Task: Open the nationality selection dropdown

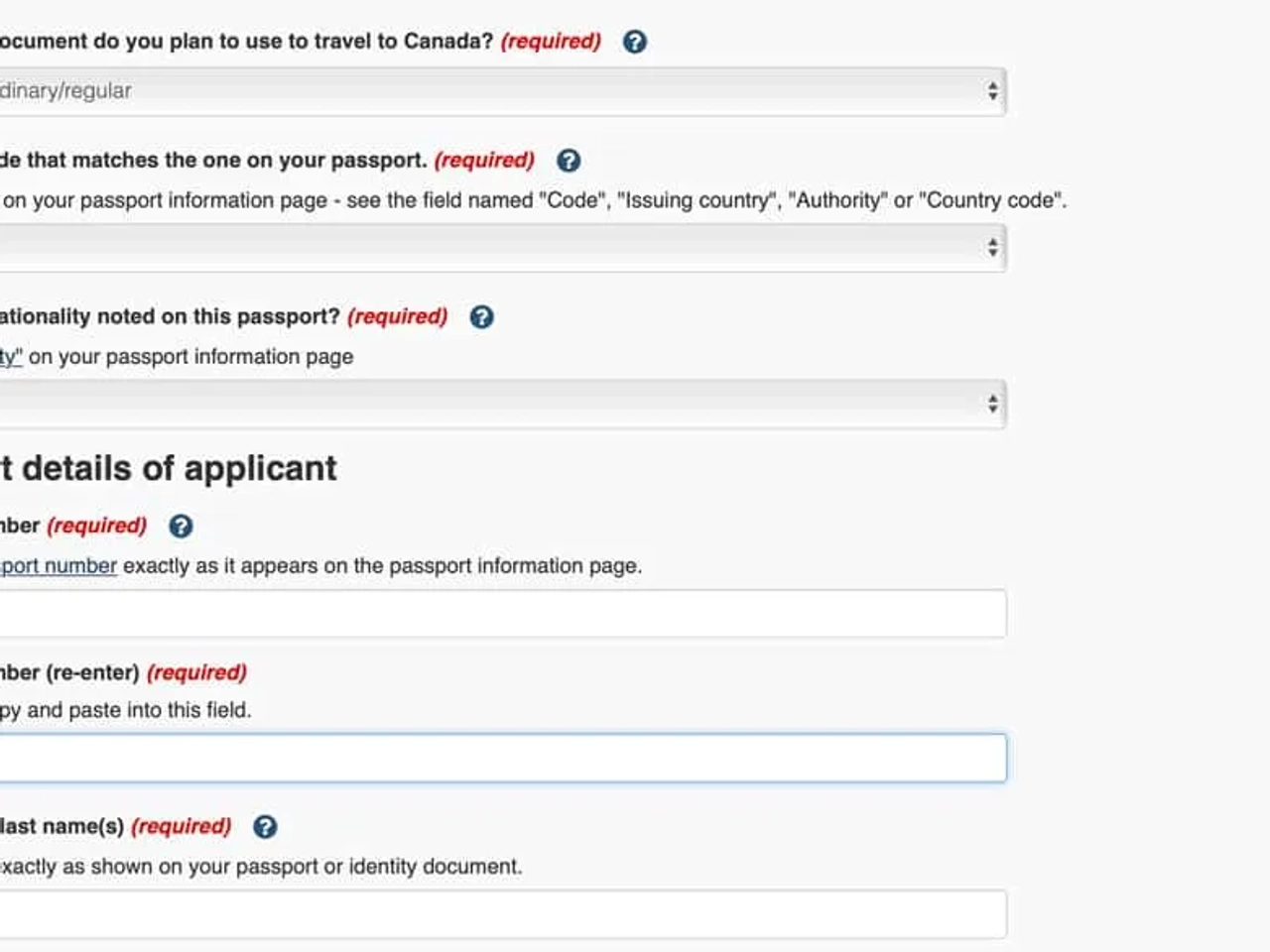Action: point(501,405)
